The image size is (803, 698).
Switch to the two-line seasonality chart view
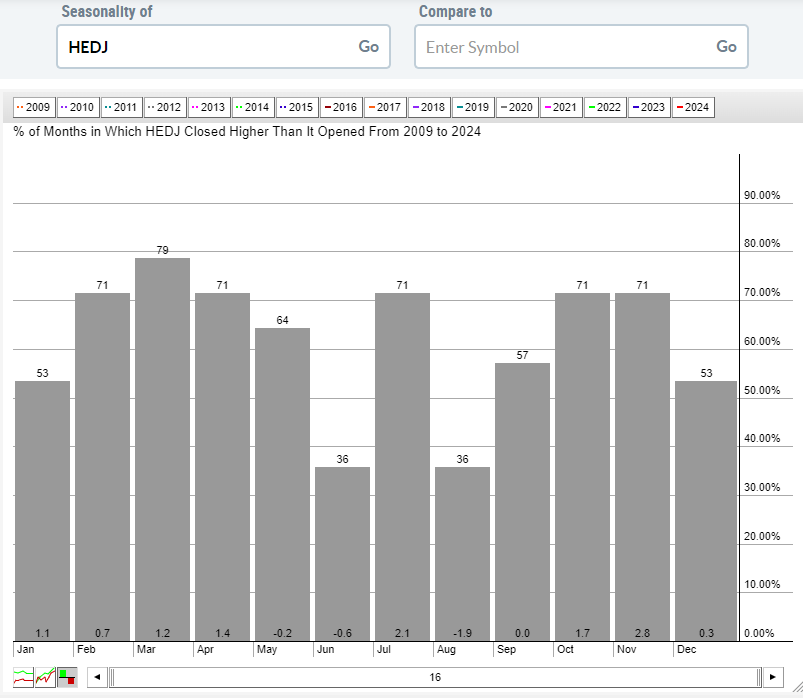click(x=23, y=677)
